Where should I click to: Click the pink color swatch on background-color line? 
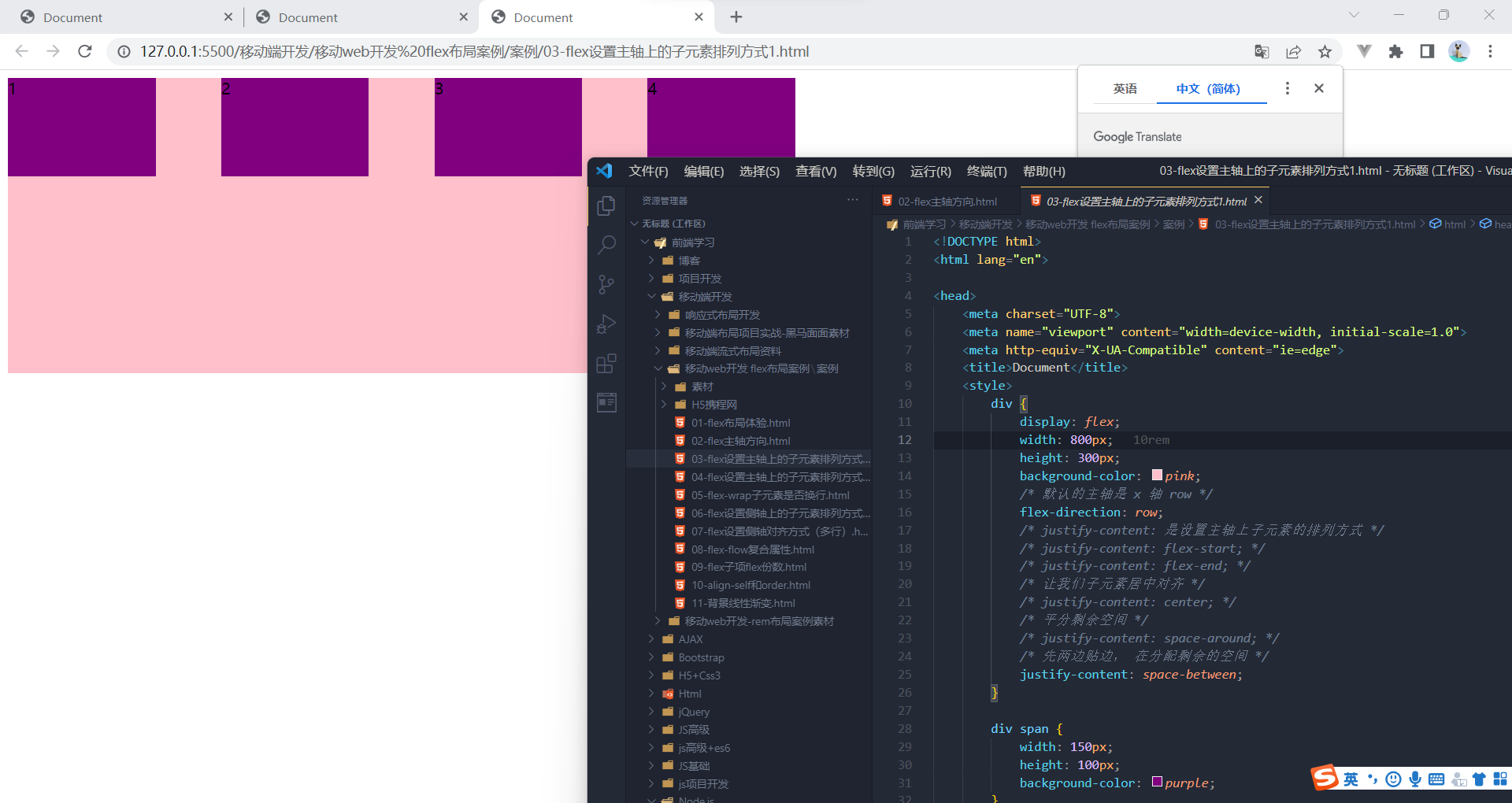(x=1156, y=475)
